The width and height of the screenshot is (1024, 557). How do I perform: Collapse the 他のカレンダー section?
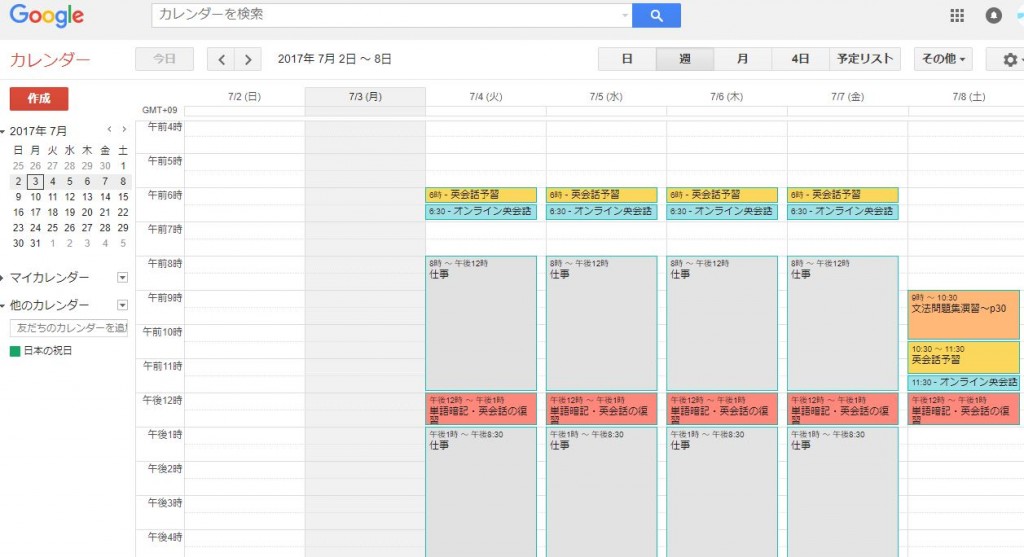point(3,306)
